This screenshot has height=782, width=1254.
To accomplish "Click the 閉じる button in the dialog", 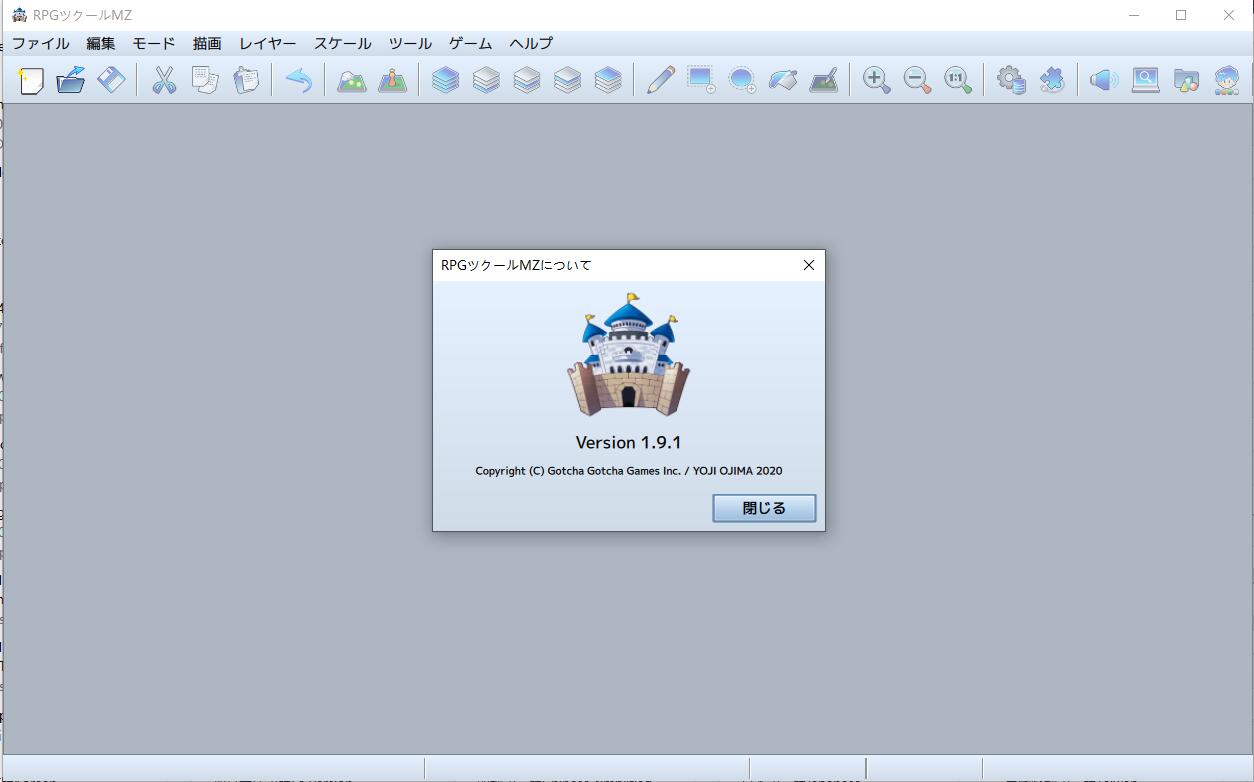I will [764, 508].
